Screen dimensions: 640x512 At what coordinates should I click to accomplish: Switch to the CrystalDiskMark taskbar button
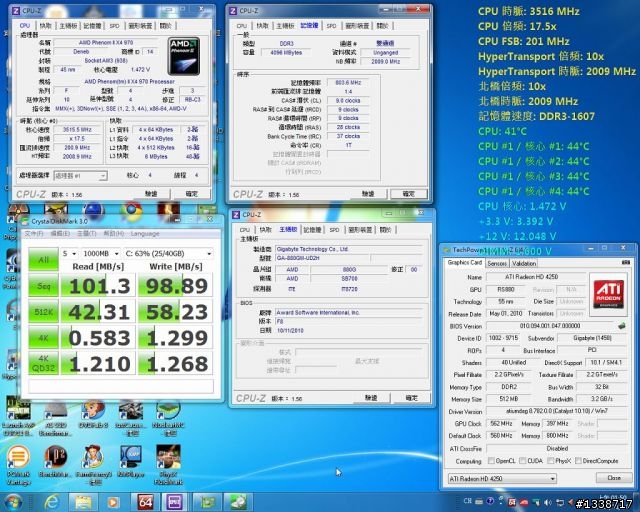(238, 502)
